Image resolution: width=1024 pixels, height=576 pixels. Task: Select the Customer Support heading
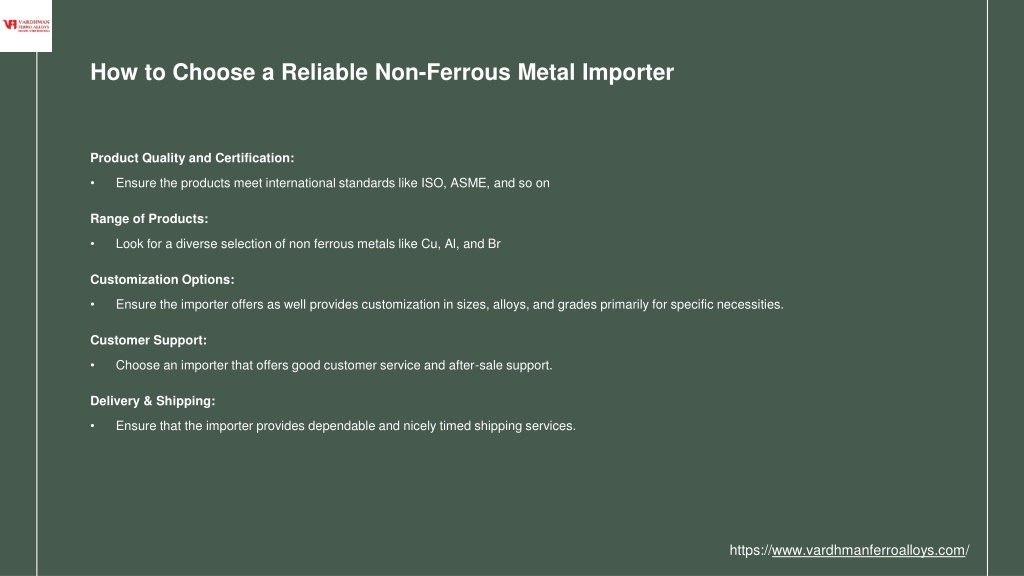click(148, 340)
